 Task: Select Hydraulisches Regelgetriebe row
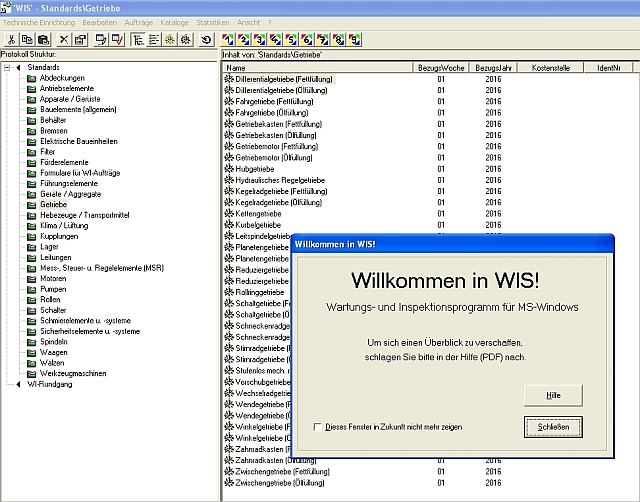click(280, 180)
